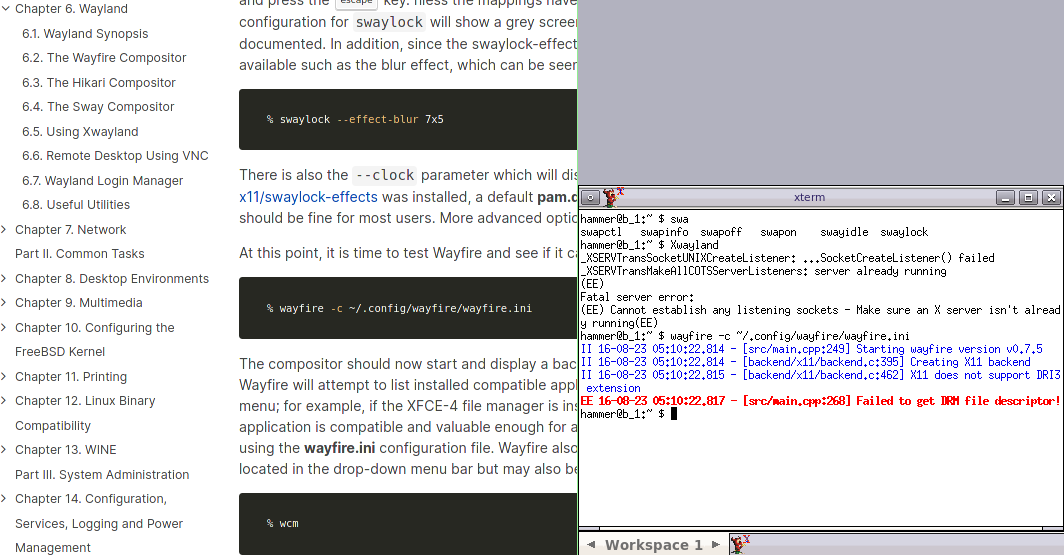Open Chapter 9. Multimedia link text
This screenshot has width=1064, height=555.
click(x=79, y=303)
